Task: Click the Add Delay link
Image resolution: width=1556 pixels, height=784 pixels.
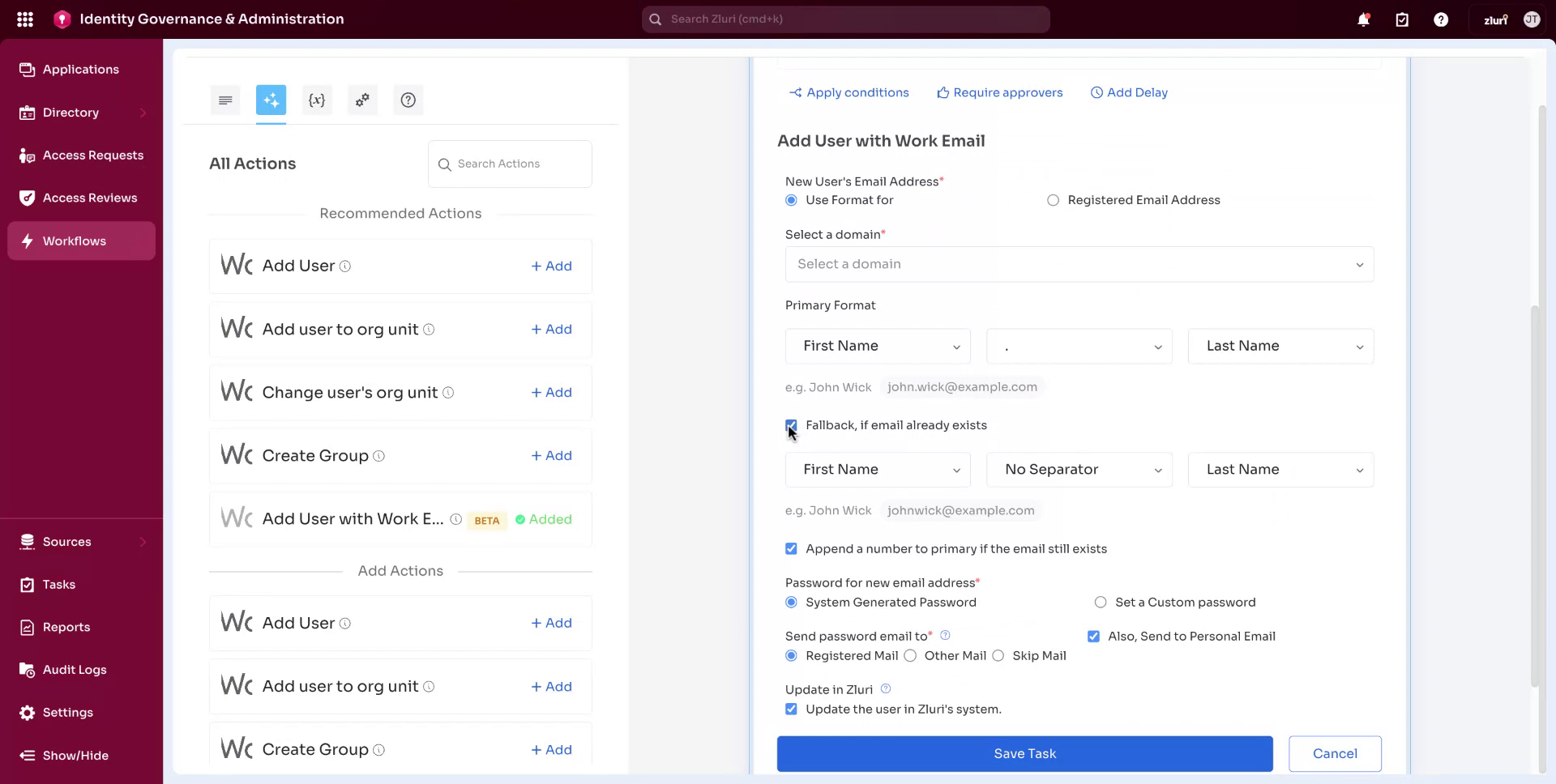Action: [x=1129, y=92]
